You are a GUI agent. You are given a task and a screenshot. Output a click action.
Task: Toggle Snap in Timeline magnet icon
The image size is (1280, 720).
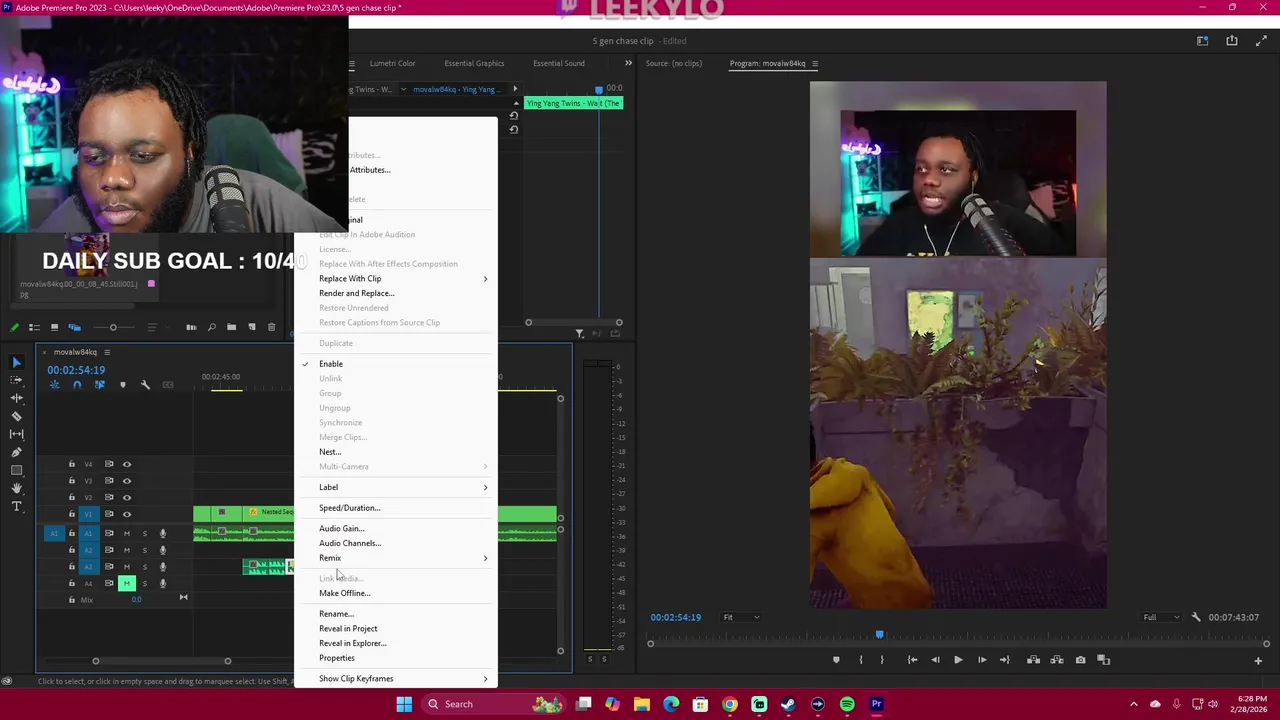[x=77, y=385]
